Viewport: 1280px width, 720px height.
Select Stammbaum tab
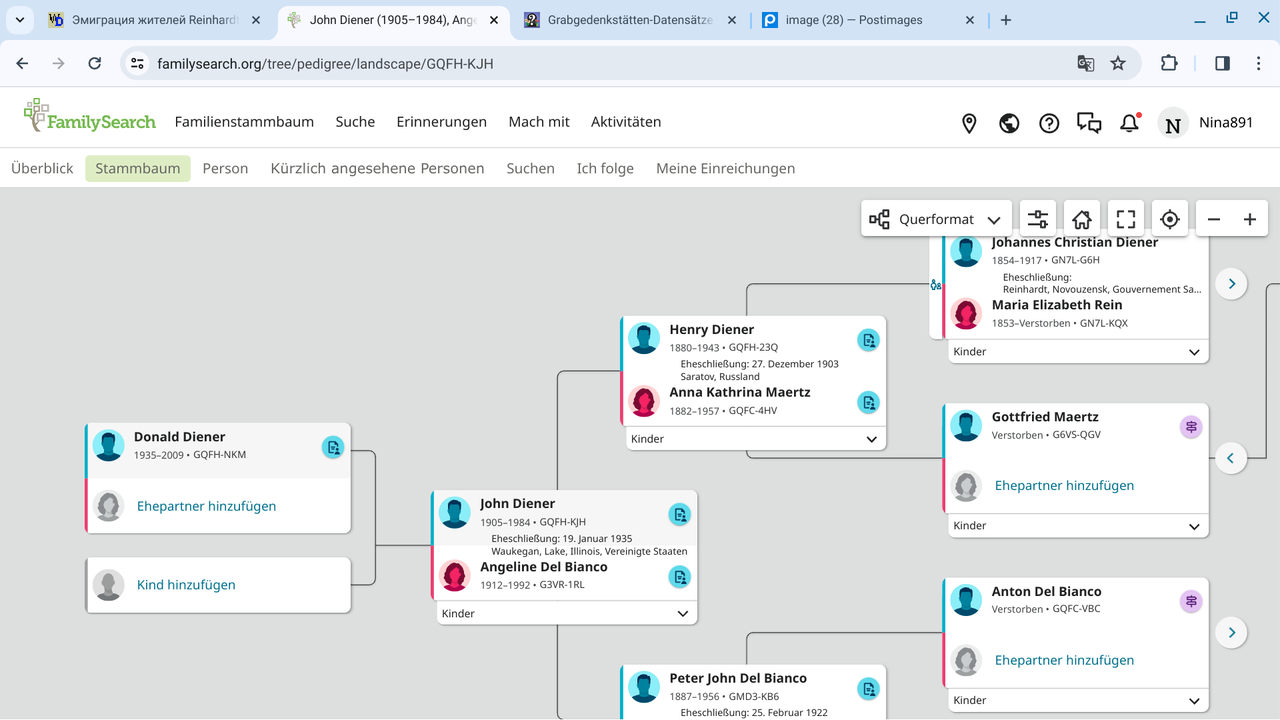pyautogui.click(x=138, y=168)
